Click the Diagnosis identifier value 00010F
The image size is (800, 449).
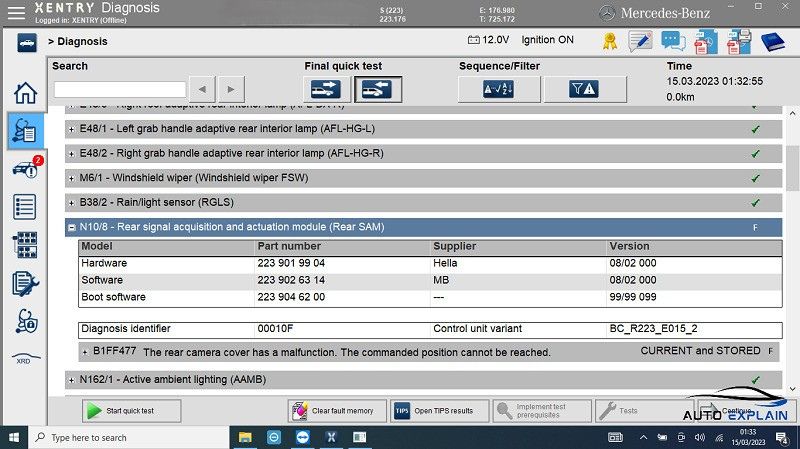coord(275,329)
